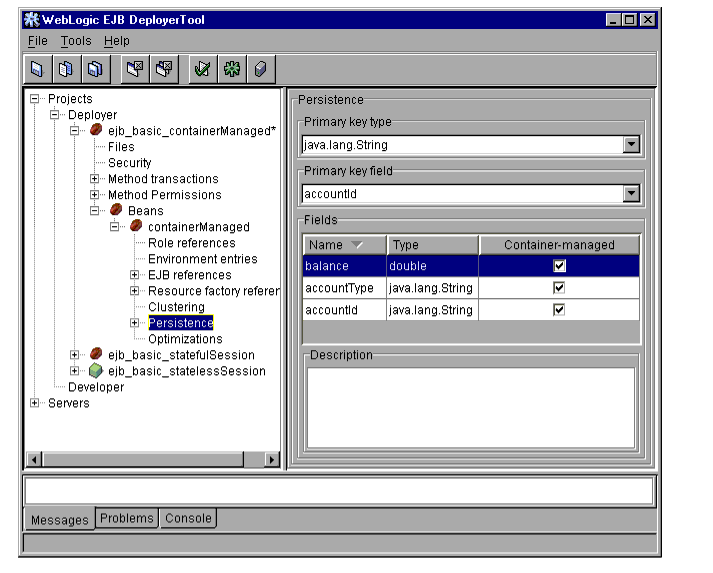Select the Files tree item
Screen dimensions: 713x573
click(x=121, y=147)
